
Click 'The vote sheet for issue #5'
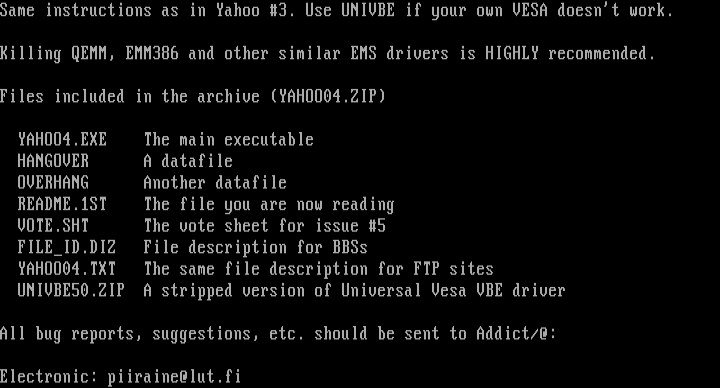point(264,225)
